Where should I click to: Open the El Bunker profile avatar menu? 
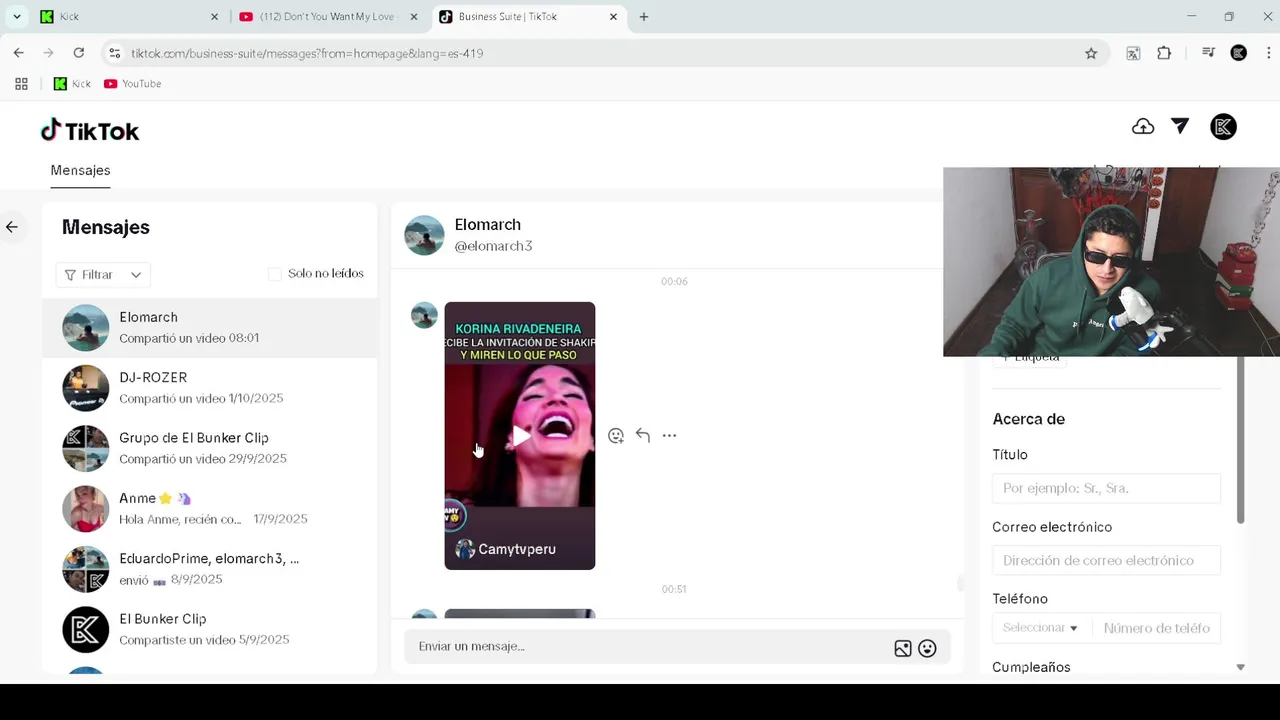coord(1223,127)
